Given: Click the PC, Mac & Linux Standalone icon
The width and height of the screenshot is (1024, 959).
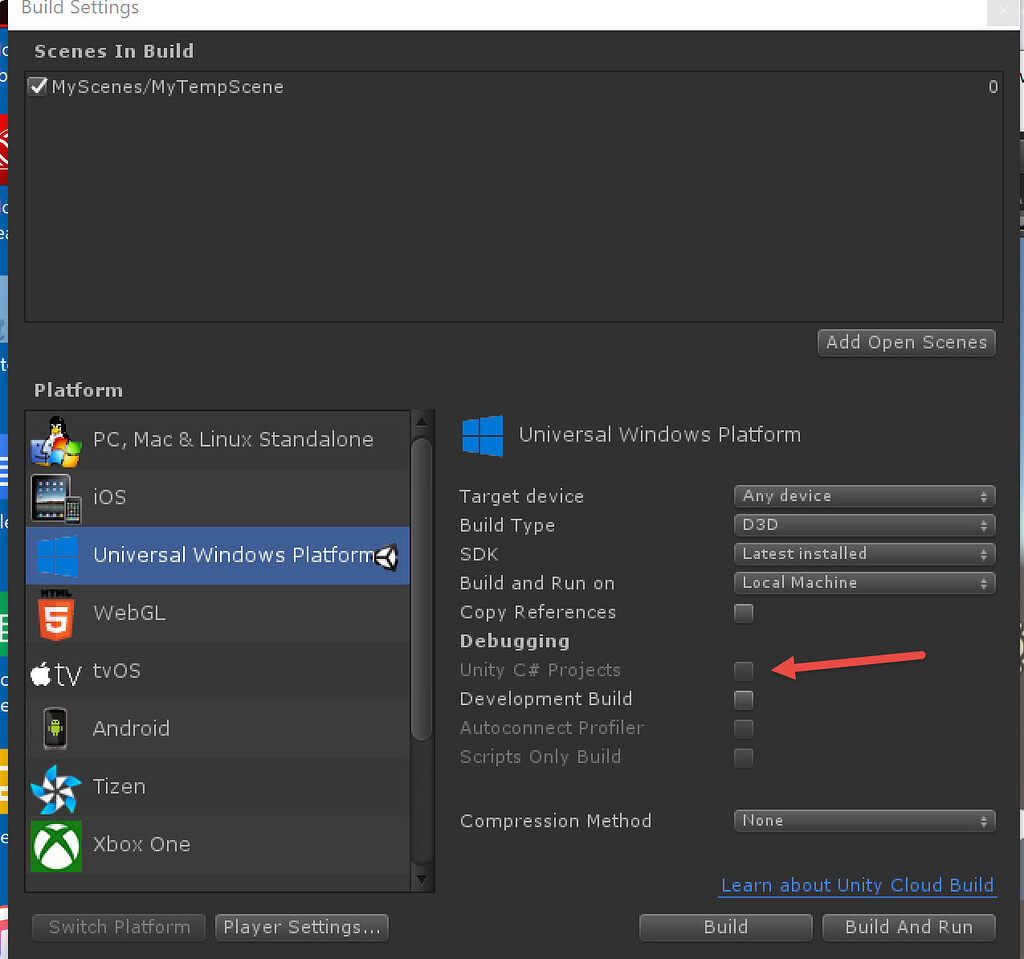Looking at the screenshot, I should click(x=55, y=438).
